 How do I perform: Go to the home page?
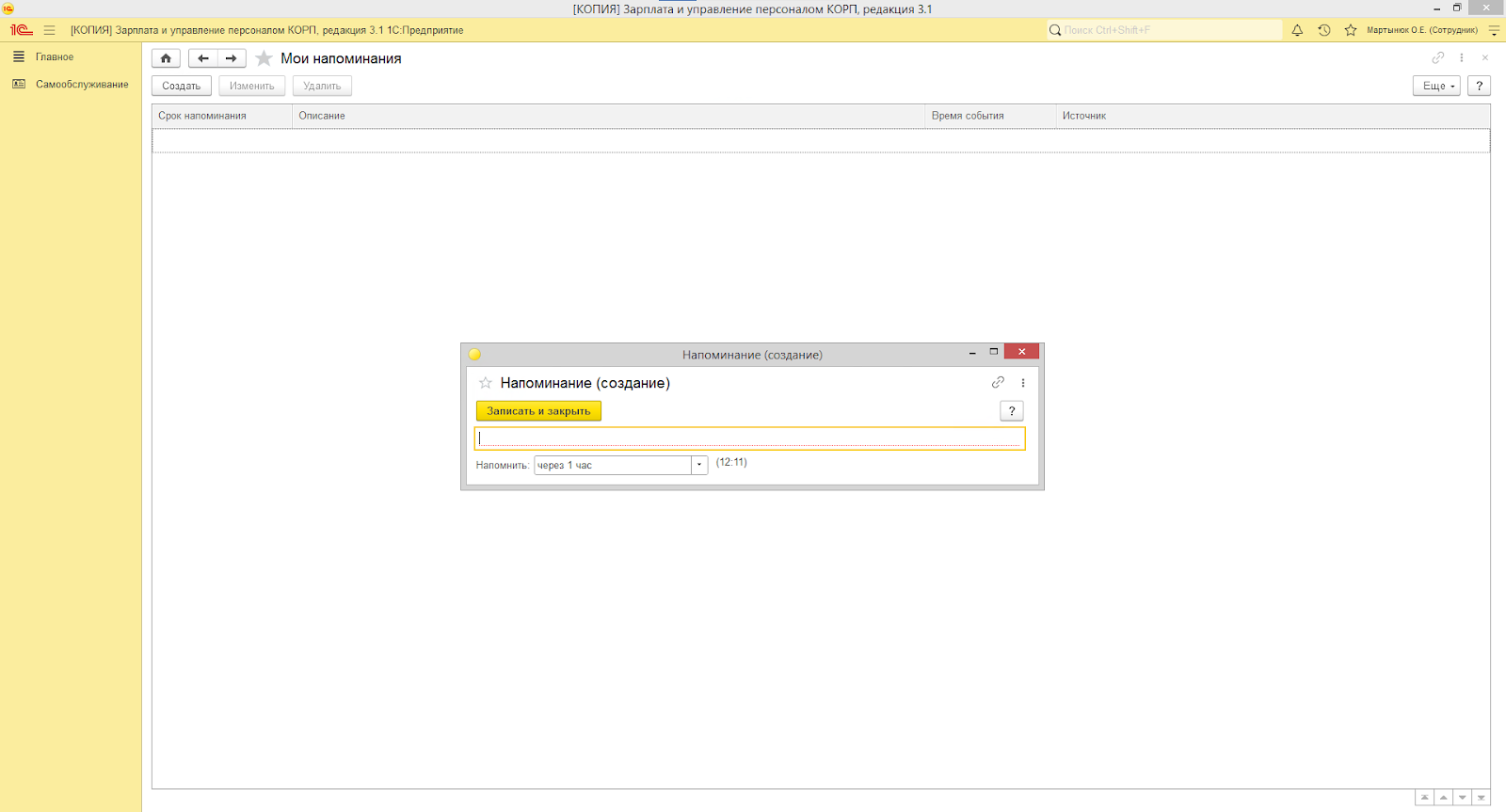[166, 58]
